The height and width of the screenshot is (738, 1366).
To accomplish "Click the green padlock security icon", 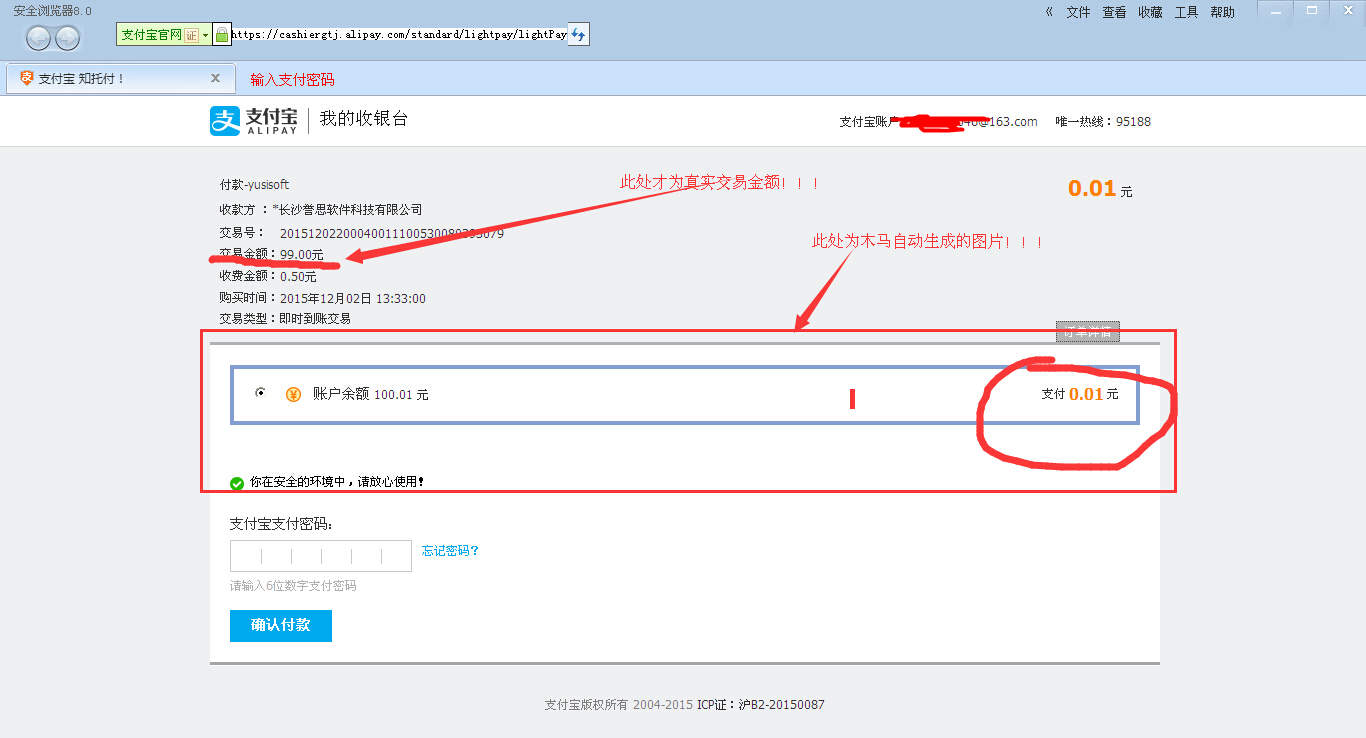I will [222, 34].
